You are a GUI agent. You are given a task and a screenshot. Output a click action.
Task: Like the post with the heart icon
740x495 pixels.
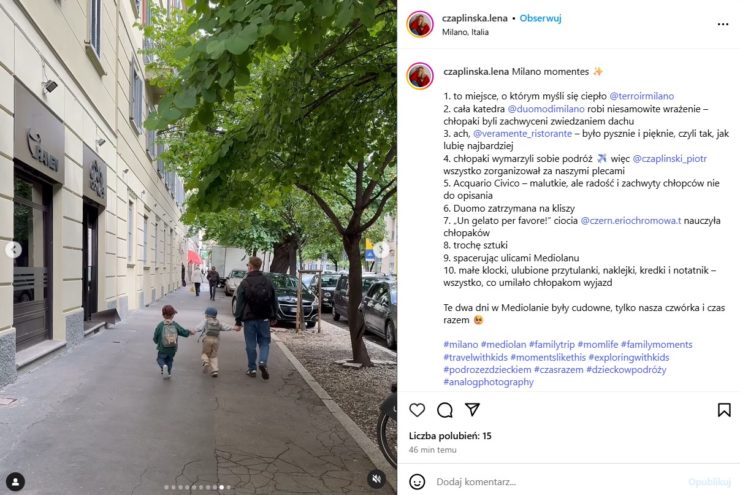pyautogui.click(x=417, y=410)
